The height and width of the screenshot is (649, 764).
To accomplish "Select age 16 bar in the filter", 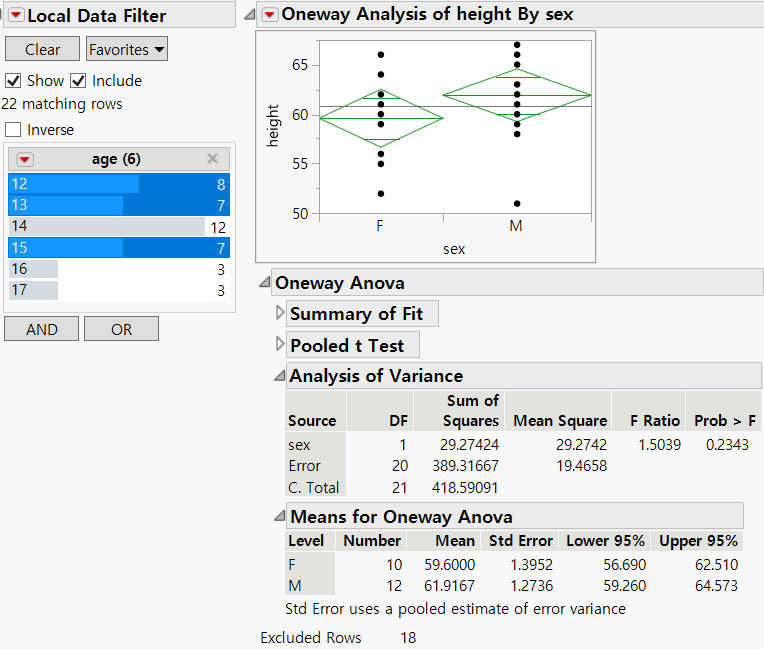I will click(33, 269).
